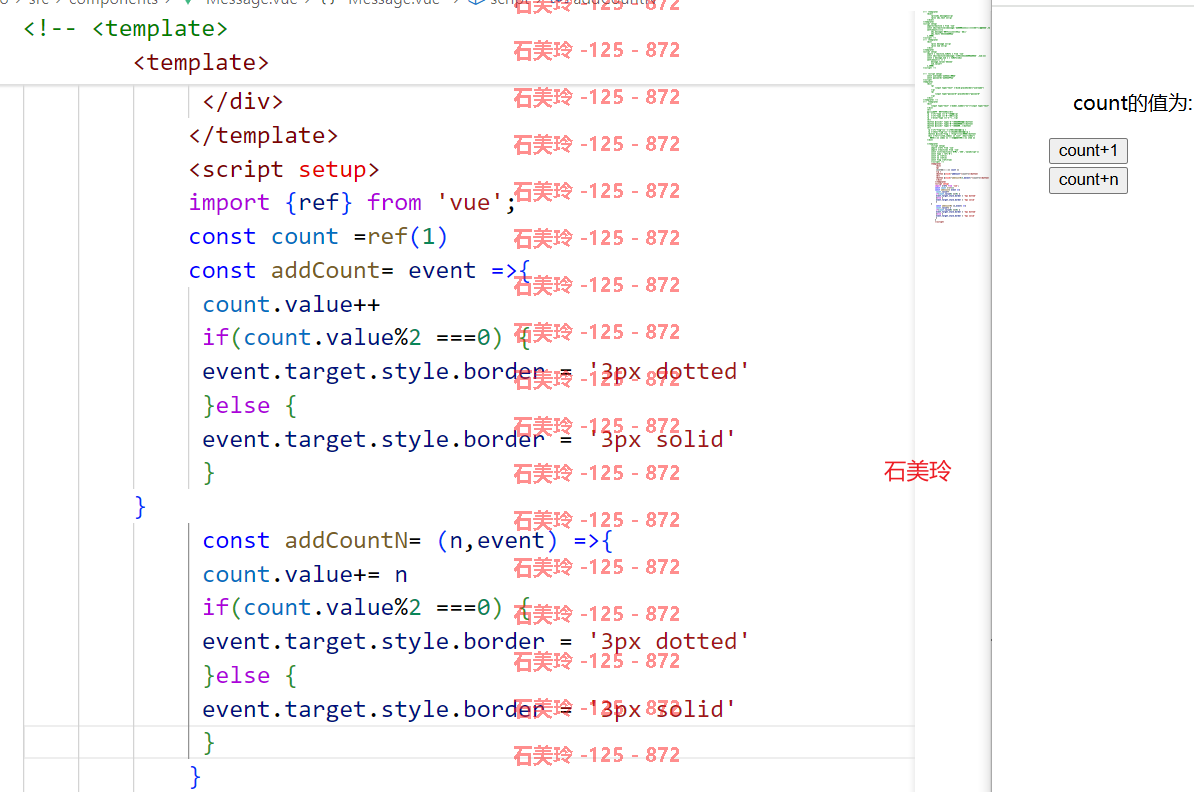Click the 'const count =ref(1)' line

click(x=318, y=237)
